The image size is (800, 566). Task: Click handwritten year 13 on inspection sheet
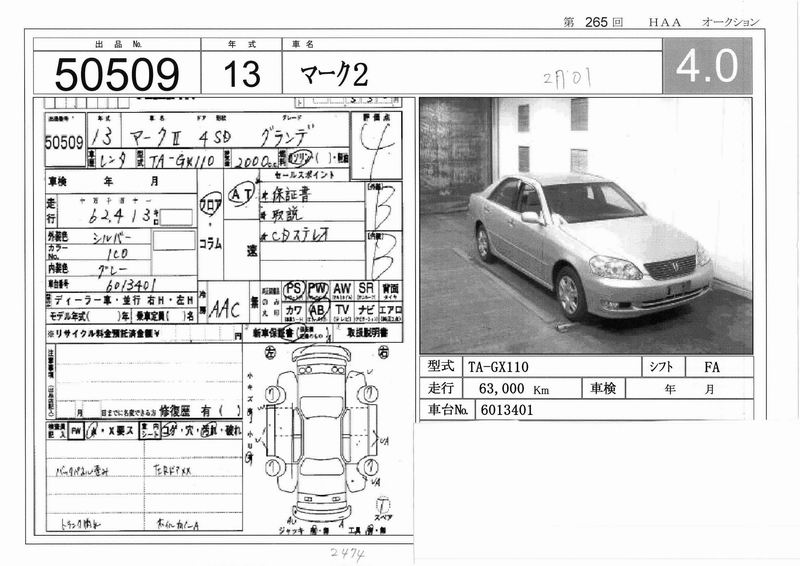tap(102, 138)
